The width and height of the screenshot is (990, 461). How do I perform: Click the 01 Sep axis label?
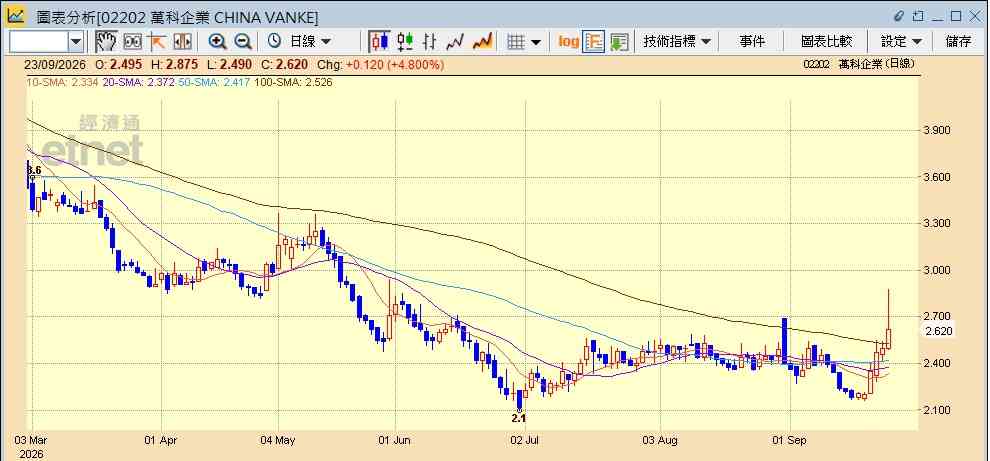pyautogui.click(x=790, y=440)
